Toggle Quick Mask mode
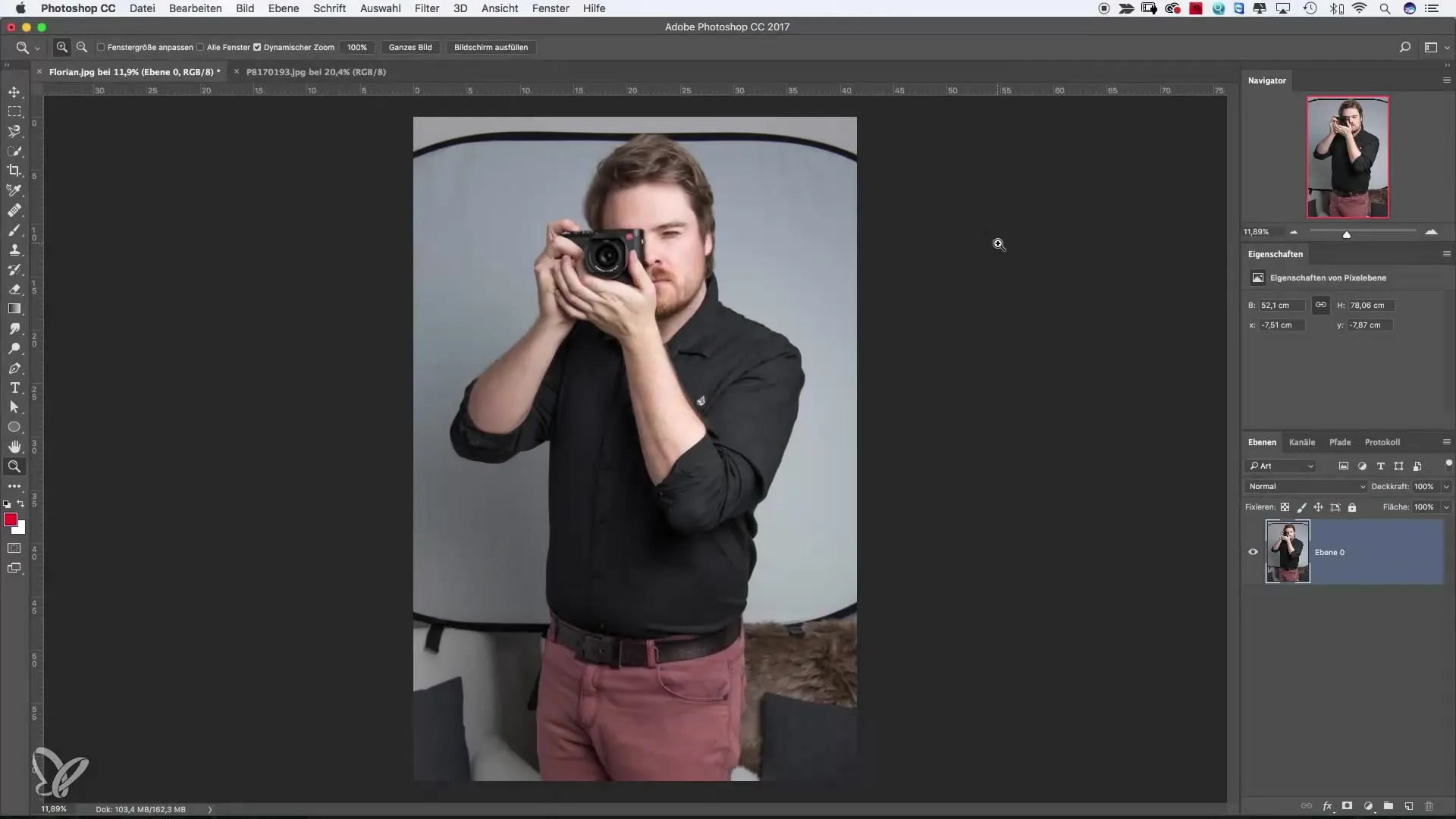This screenshot has height=819, width=1456. (14, 548)
